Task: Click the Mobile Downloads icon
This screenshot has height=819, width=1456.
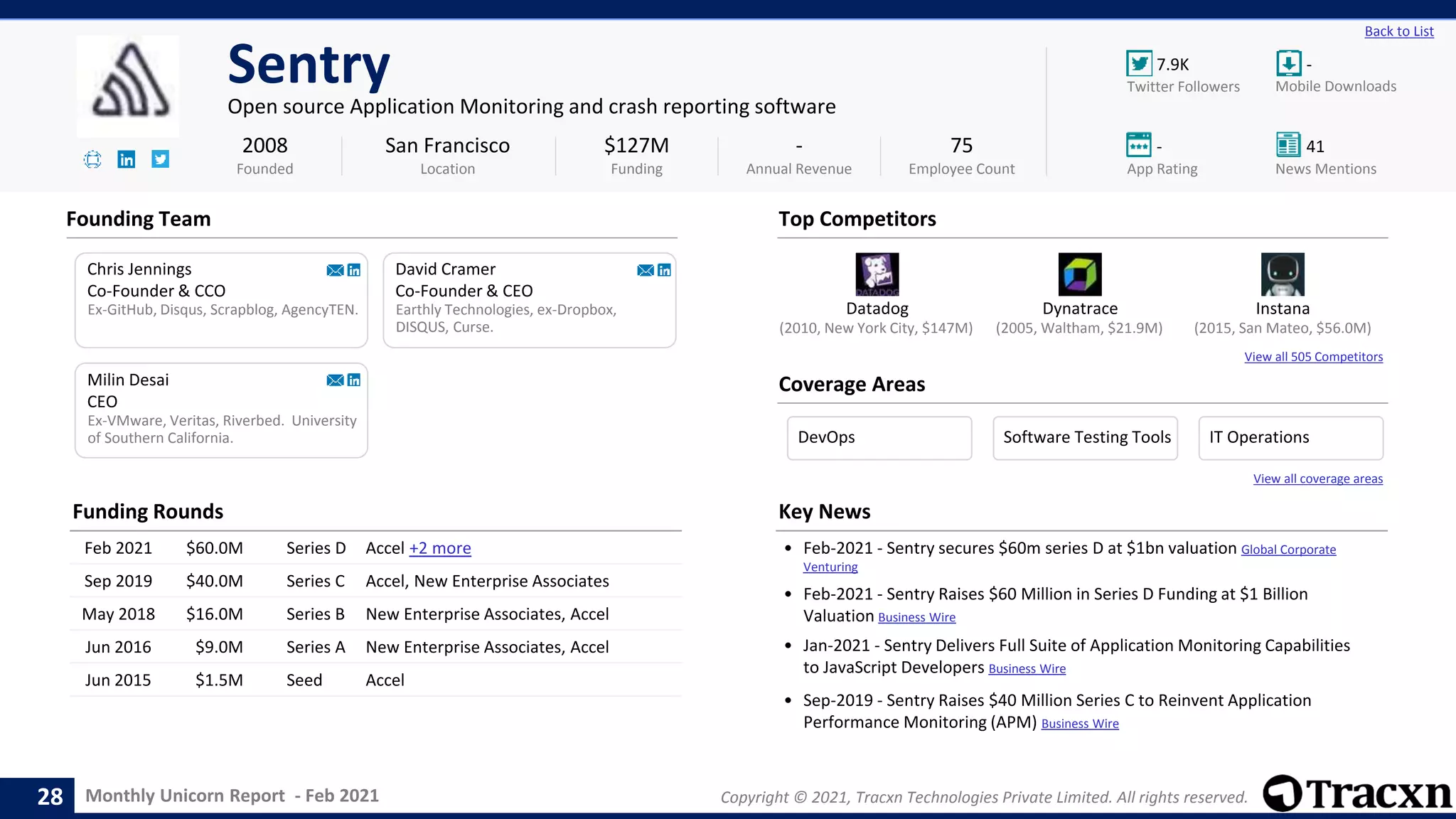Action: pyautogui.click(x=1288, y=63)
